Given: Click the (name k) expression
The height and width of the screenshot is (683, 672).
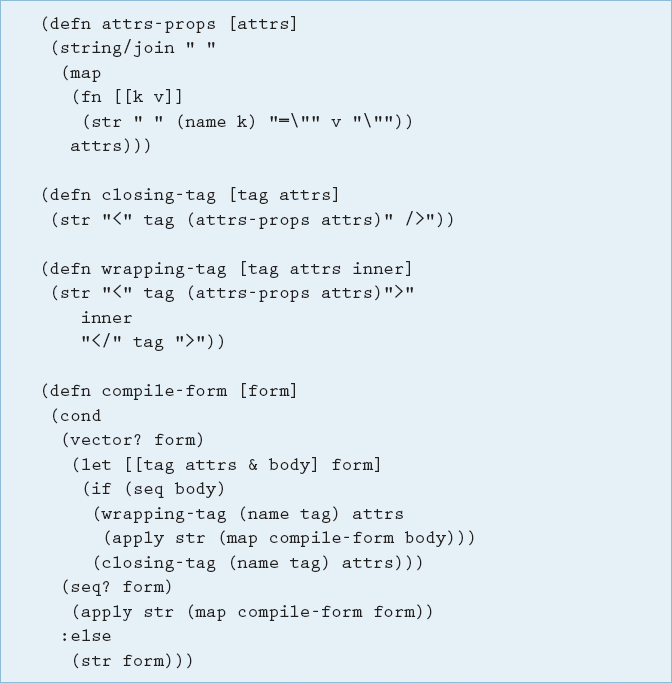Looking at the screenshot, I should (x=216, y=122).
